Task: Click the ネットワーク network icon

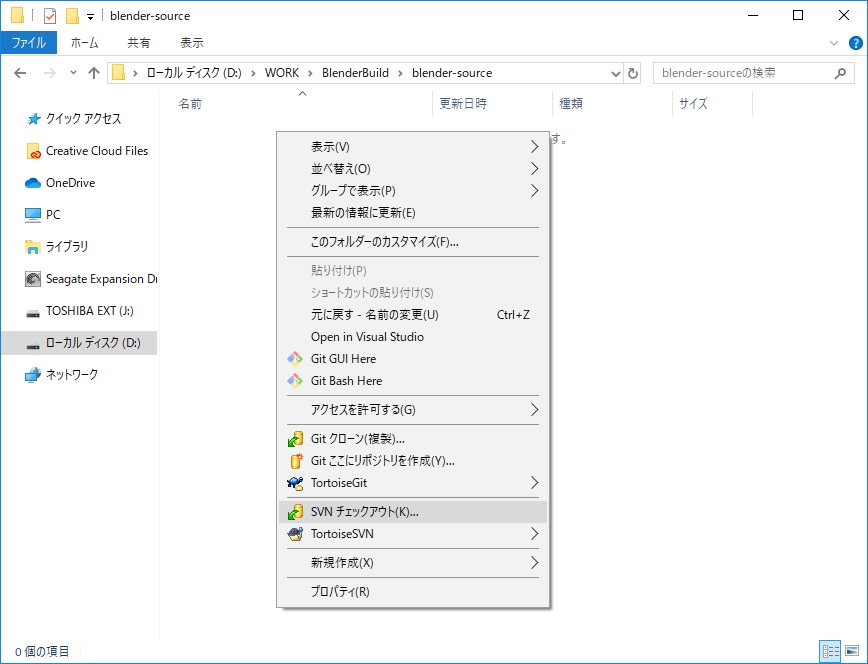Action: click(33, 375)
